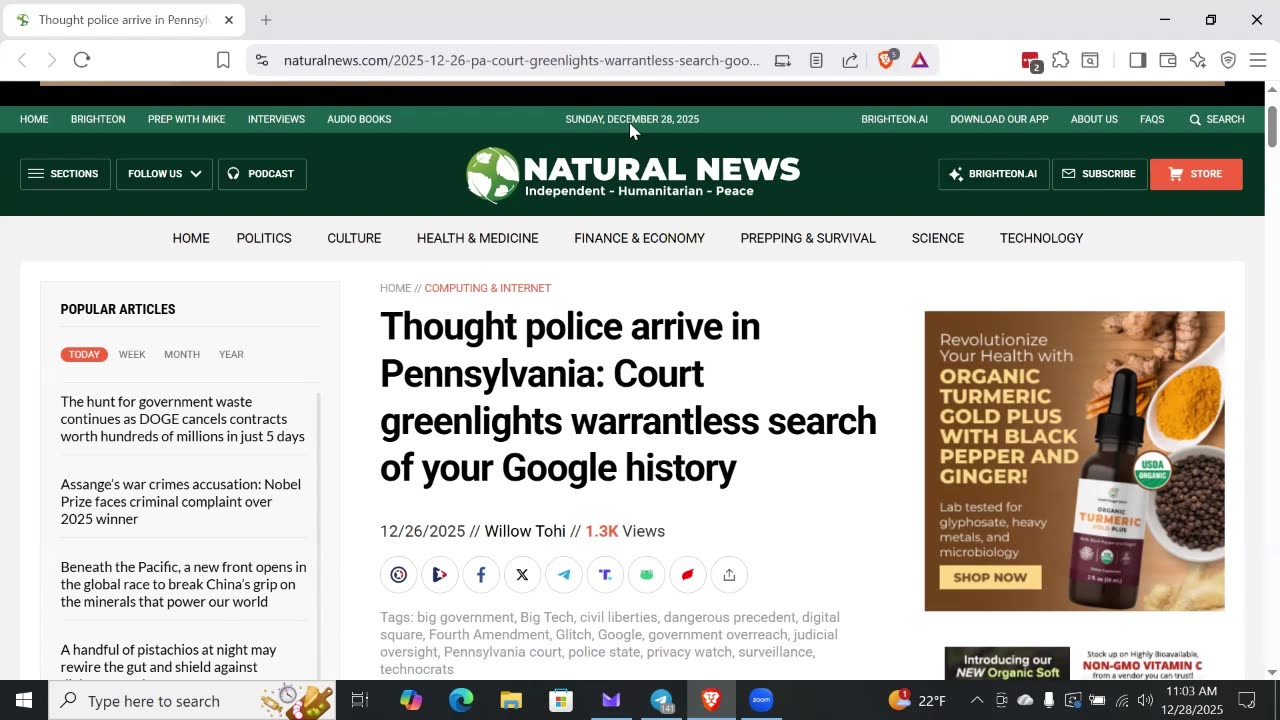Open Microsoft Edge from taskbar
Viewport: 1280px width, 720px height.
[x=461, y=700]
